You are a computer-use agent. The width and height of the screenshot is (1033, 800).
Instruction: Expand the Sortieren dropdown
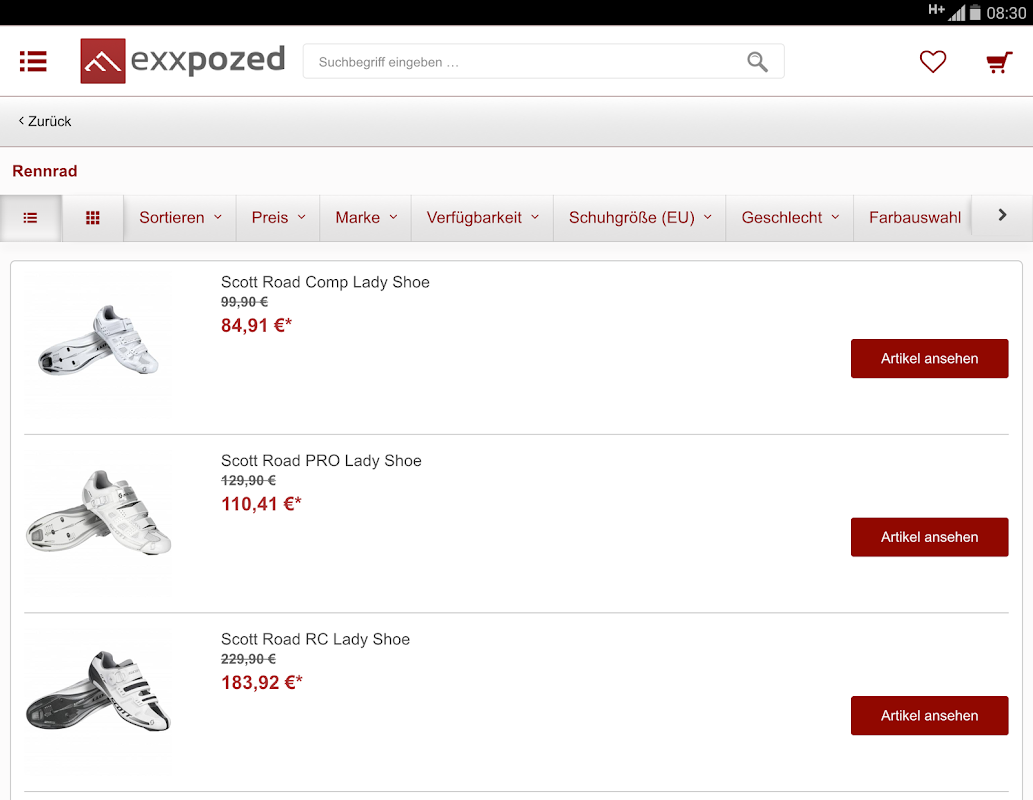pyautogui.click(x=180, y=218)
